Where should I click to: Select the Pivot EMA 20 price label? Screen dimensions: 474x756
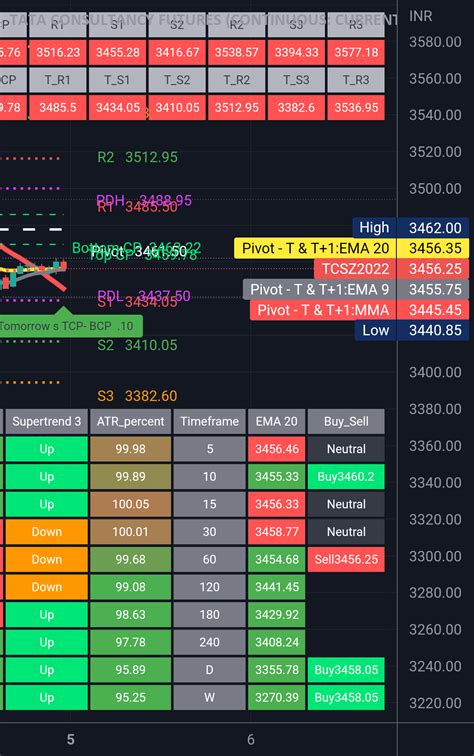pyautogui.click(x=352, y=248)
